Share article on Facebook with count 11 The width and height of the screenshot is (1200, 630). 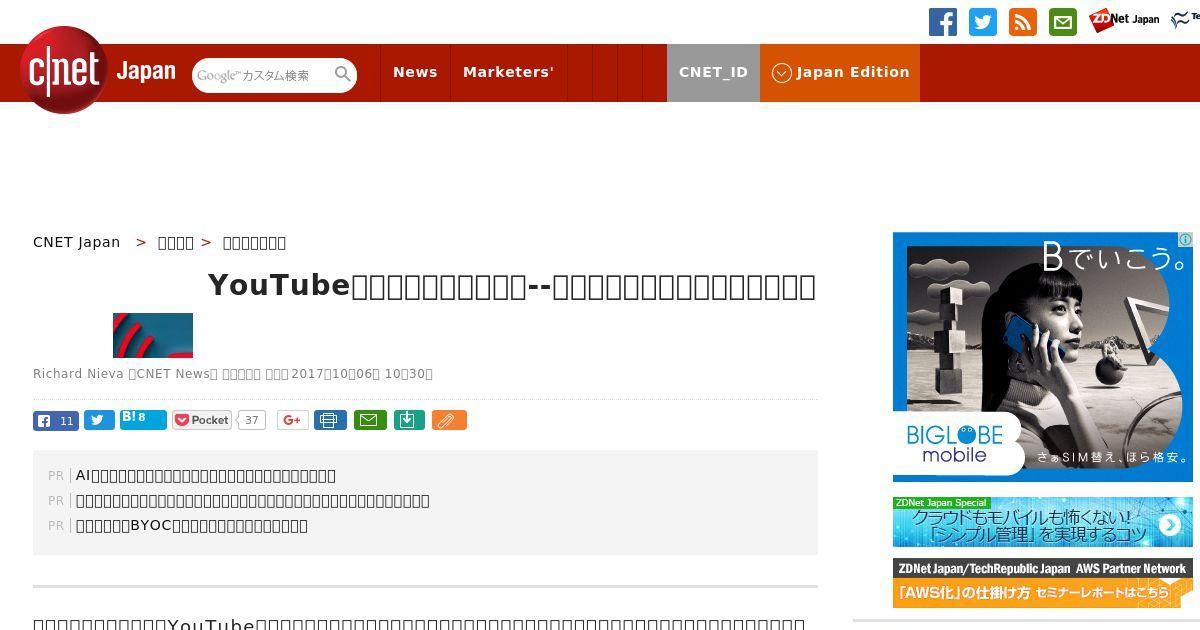[56, 421]
